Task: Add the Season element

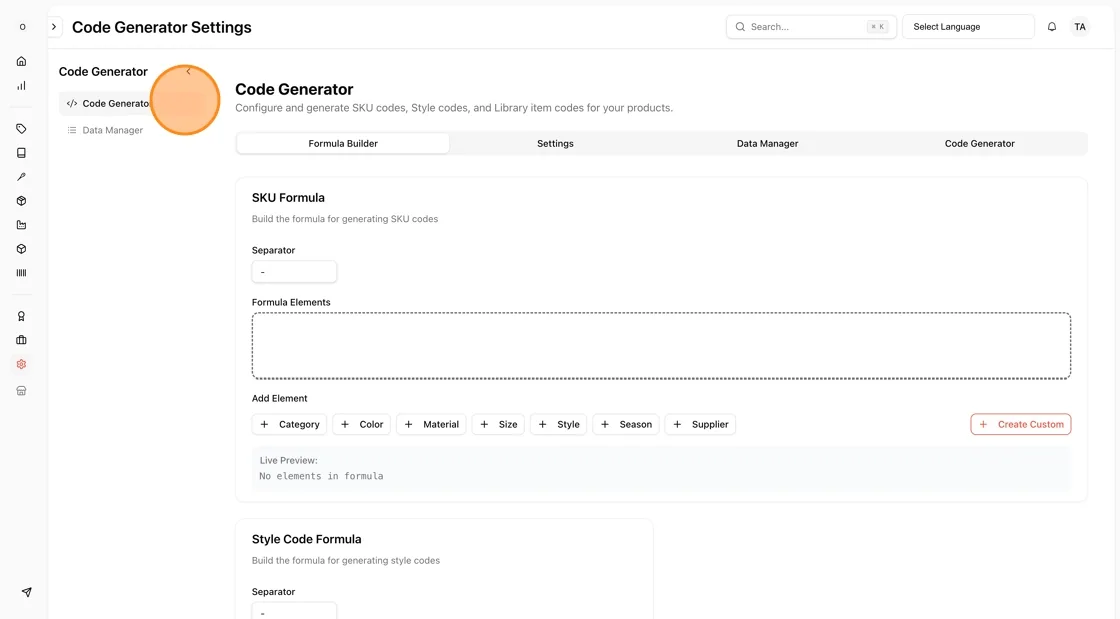Action: (x=626, y=424)
